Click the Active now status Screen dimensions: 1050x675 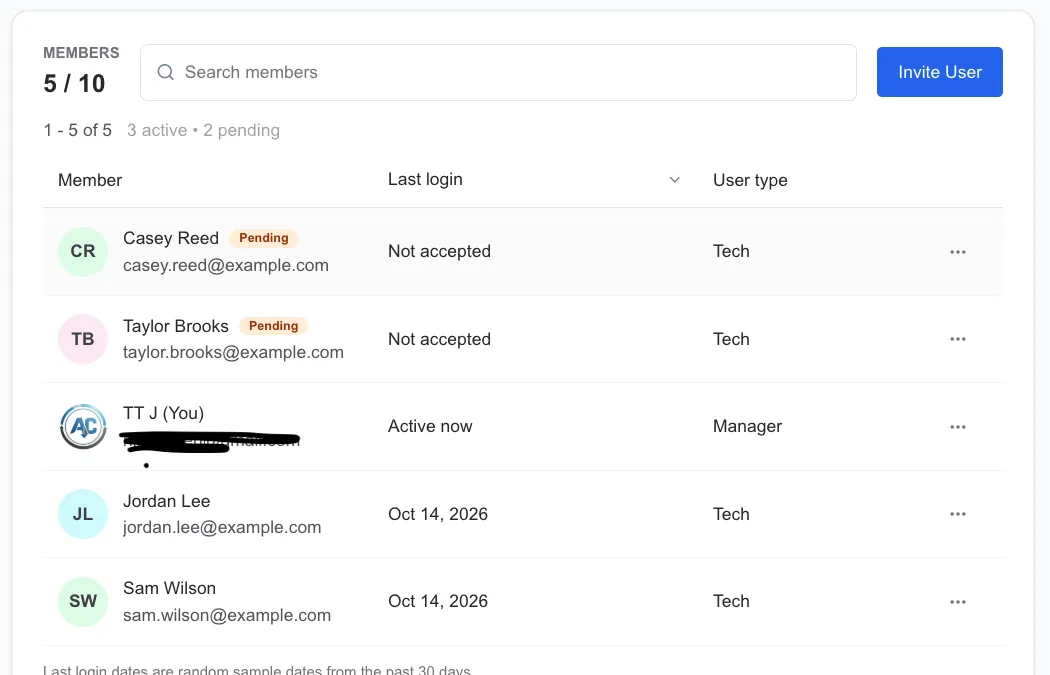(x=430, y=426)
